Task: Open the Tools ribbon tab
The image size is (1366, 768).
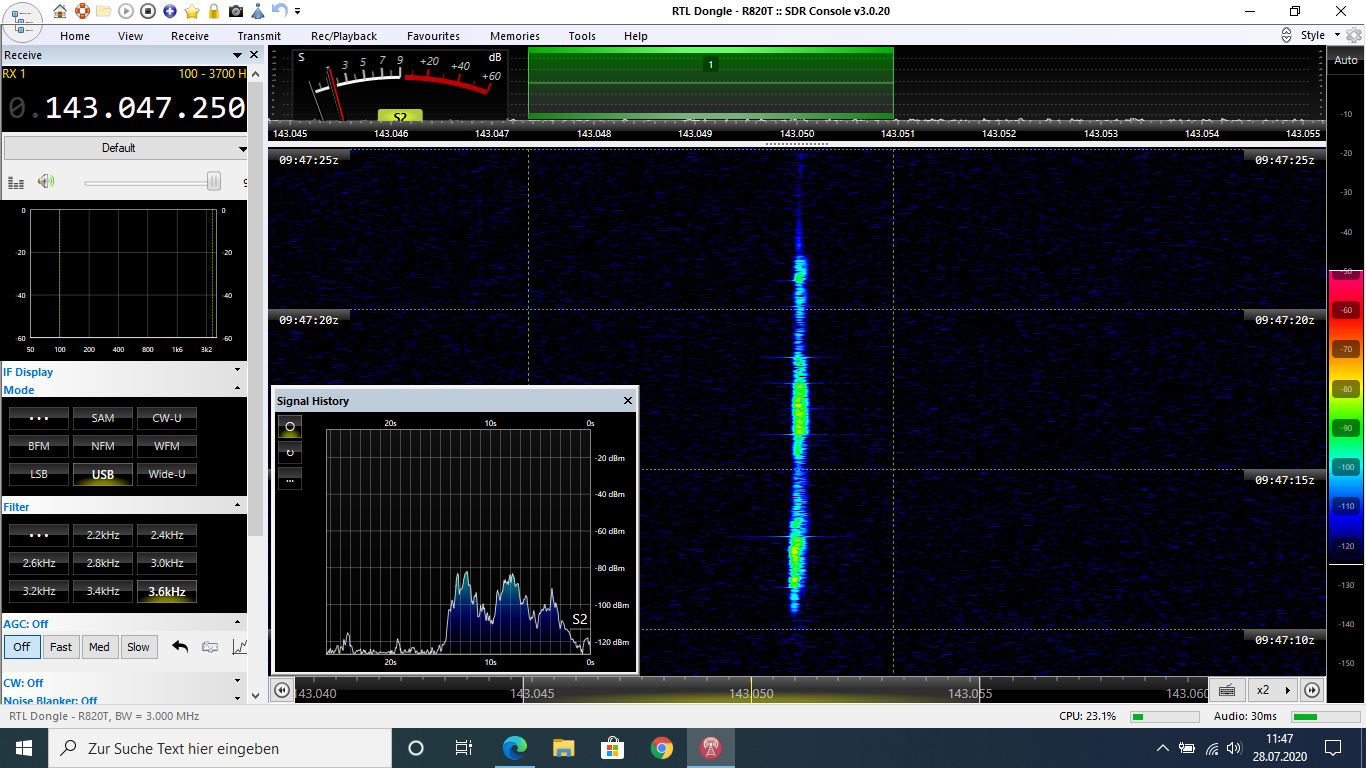Action: tap(582, 36)
